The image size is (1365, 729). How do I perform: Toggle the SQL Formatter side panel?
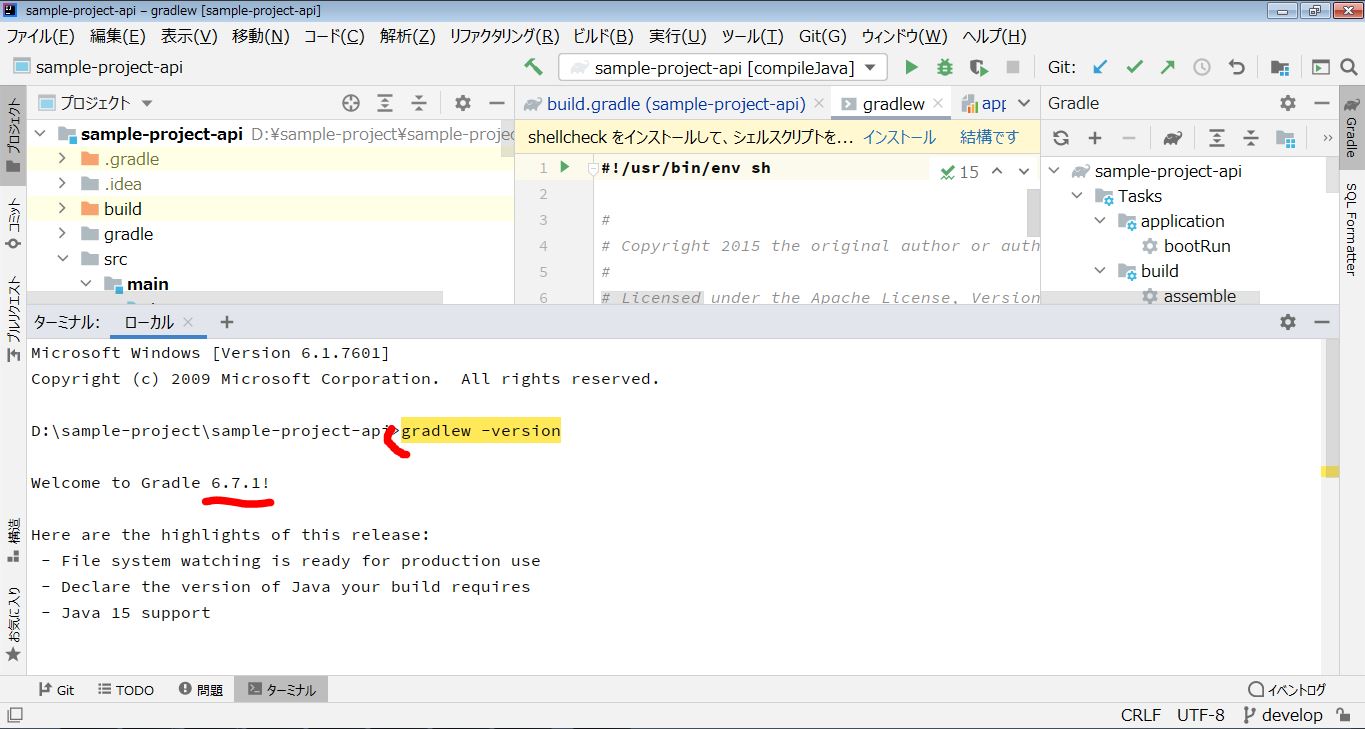pos(1352,225)
